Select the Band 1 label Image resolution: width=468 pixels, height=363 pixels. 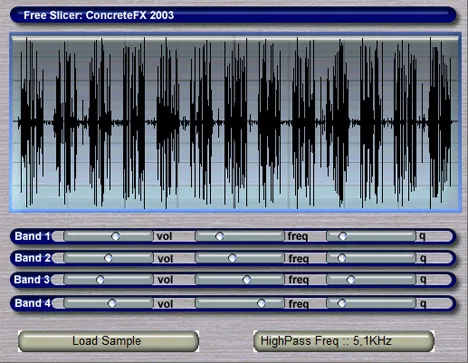click(x=32, y=236)
